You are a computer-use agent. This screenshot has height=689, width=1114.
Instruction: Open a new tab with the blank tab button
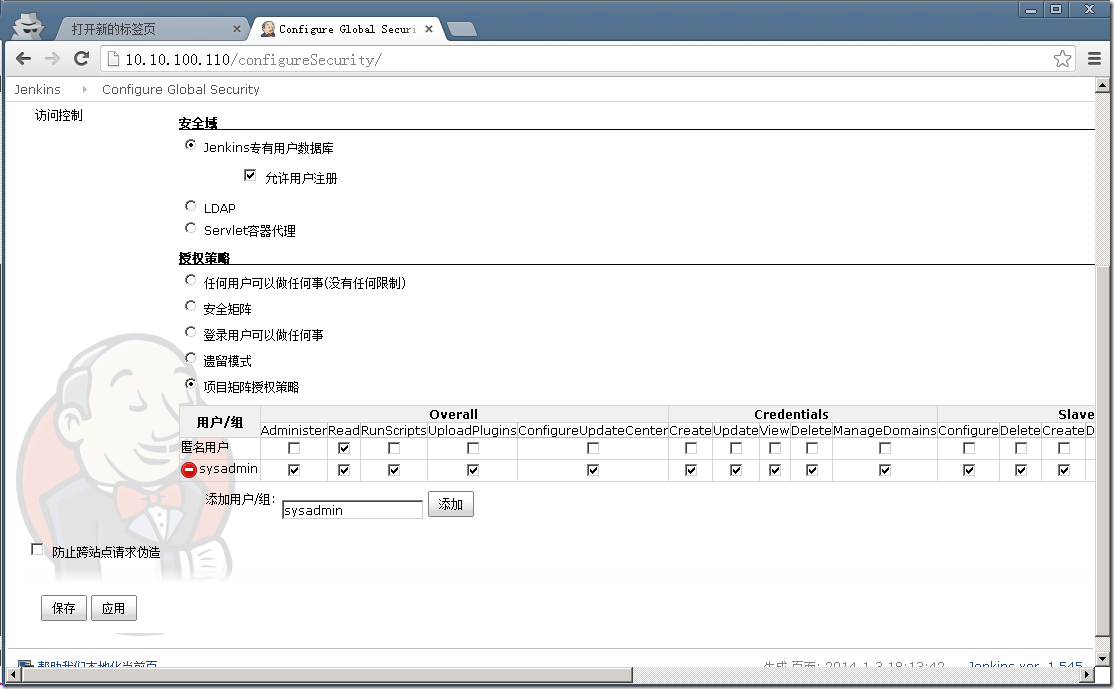tap(463, 29)
